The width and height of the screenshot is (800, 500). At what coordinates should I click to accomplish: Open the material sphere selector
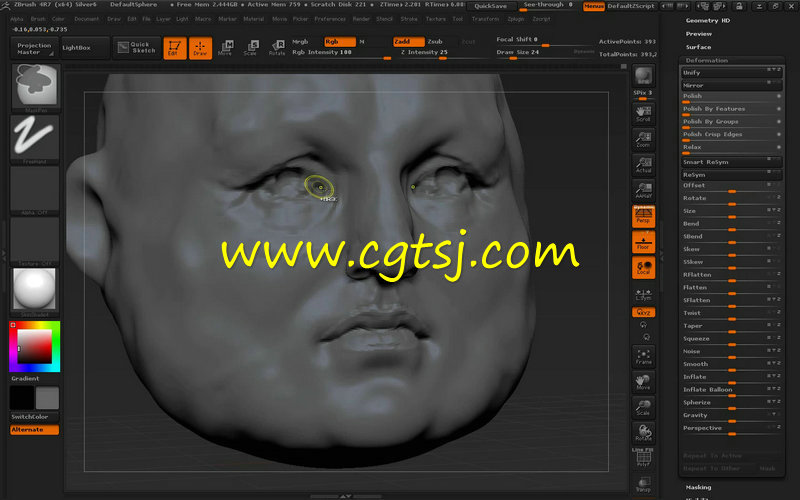click(x=35, y=290)
